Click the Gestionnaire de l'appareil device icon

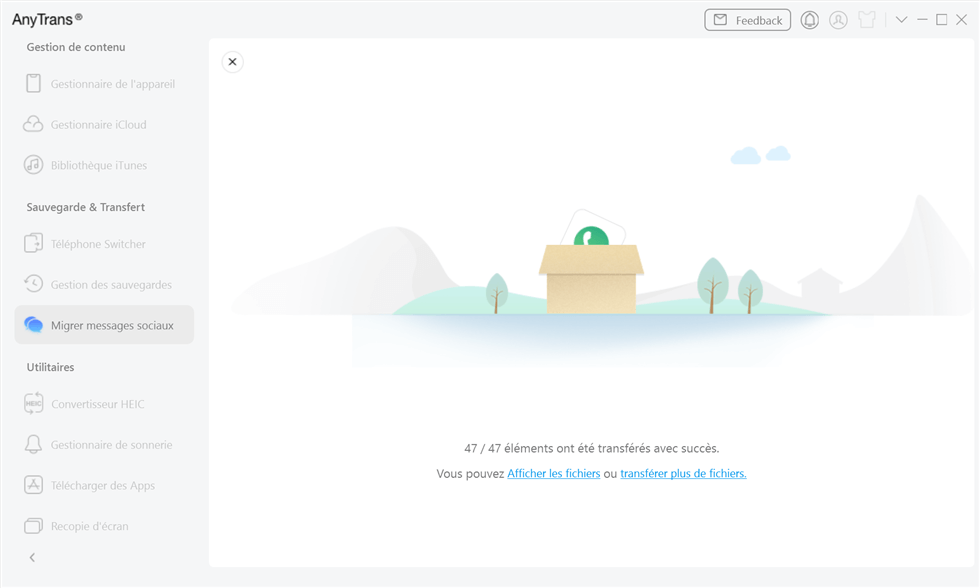pyautogui.click(x=33, y=84)
